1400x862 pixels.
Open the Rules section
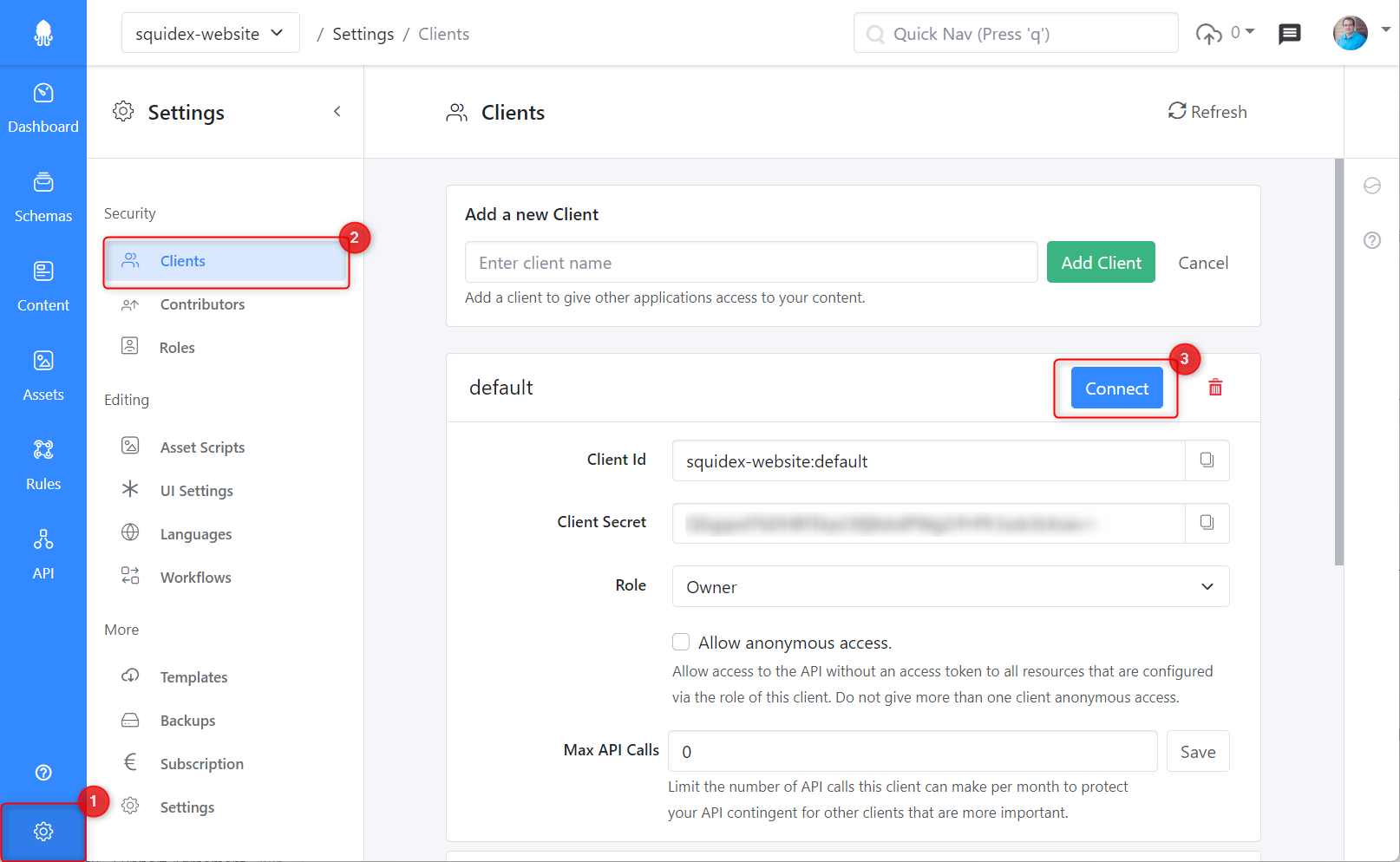click(43, 467)
